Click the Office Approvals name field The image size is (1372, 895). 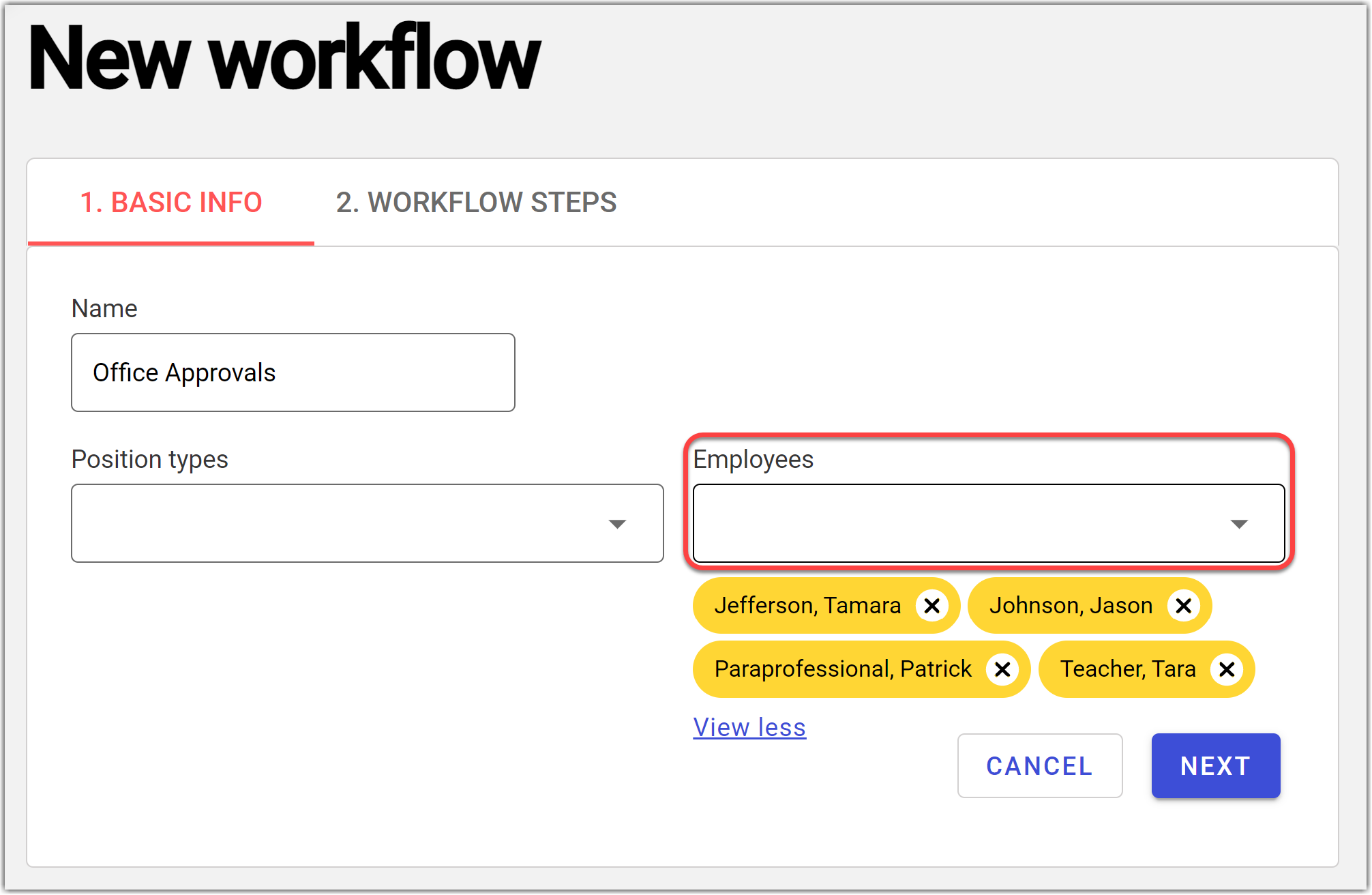[293, 373]
